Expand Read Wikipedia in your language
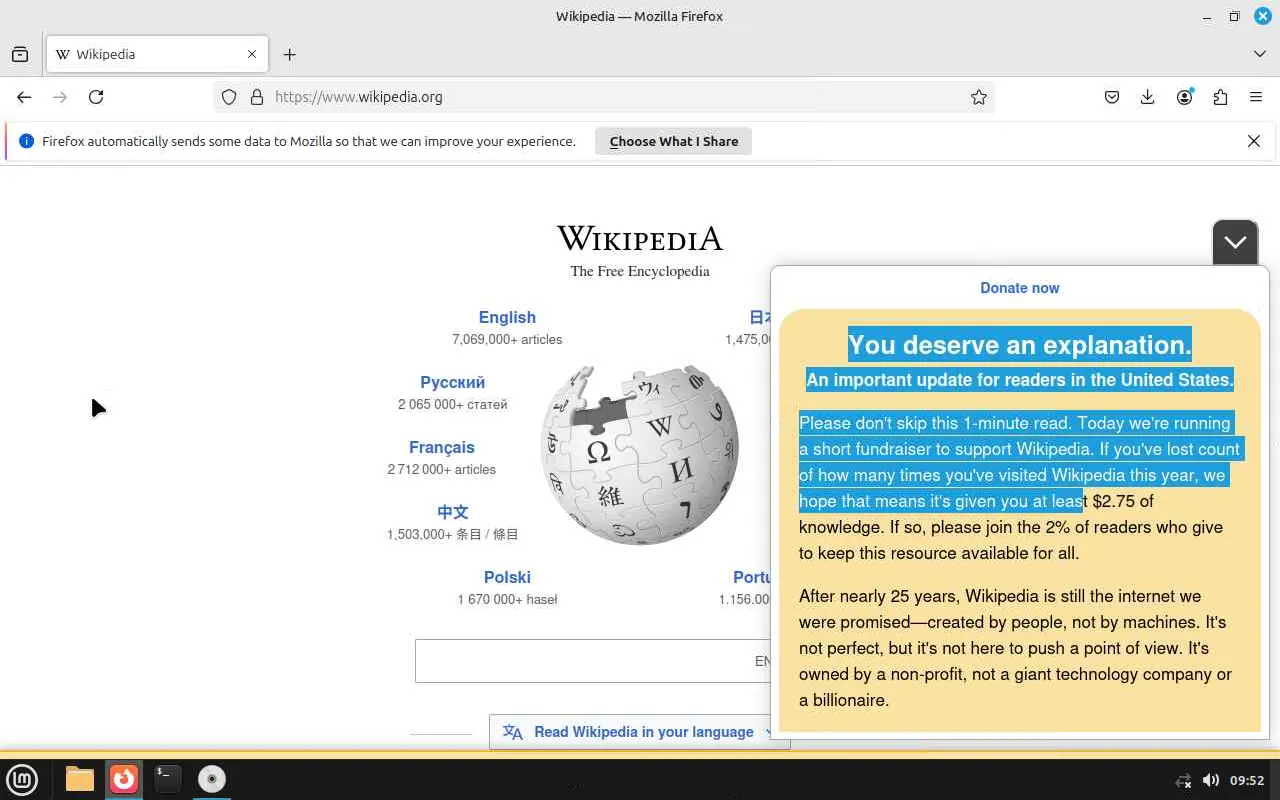The width and height of the screenshot is (1280, 800). 640,732
